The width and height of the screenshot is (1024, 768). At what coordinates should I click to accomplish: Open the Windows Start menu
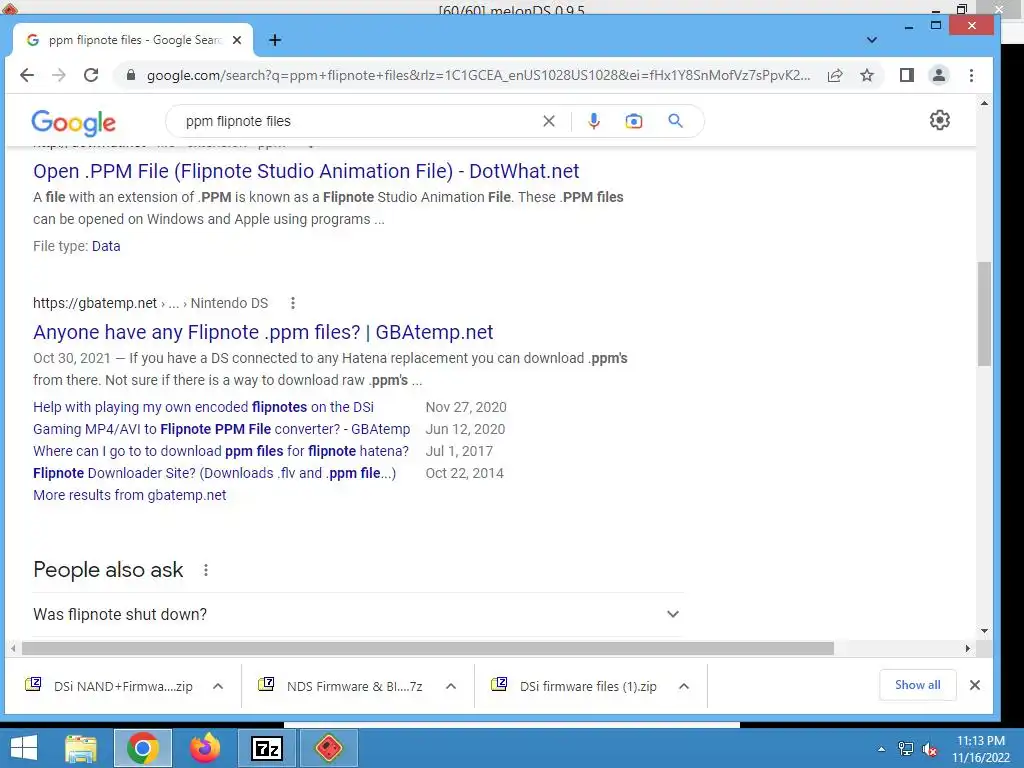(x=24, y=748)
